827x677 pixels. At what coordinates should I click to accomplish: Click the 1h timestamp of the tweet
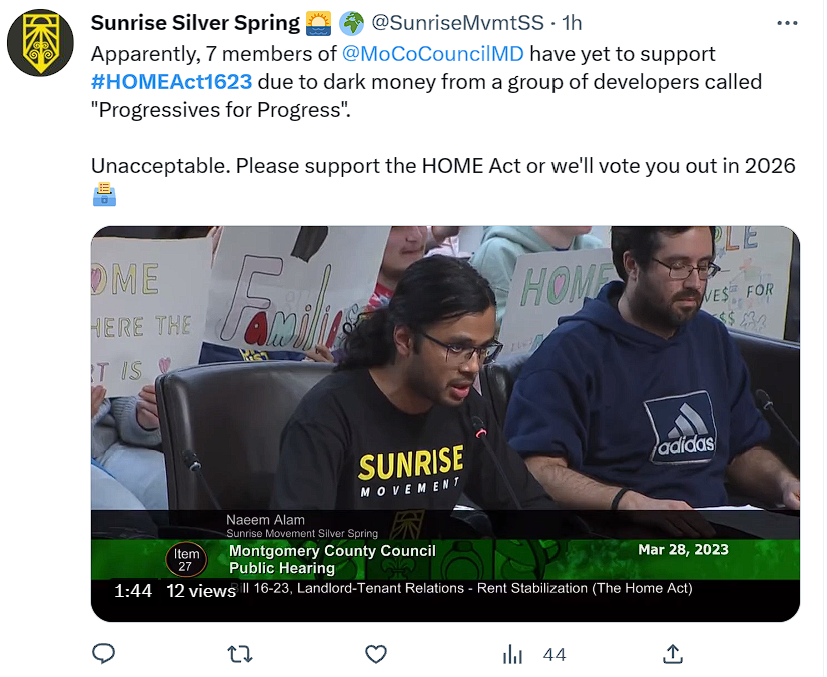pyautogui.click(x=572, y=23)
